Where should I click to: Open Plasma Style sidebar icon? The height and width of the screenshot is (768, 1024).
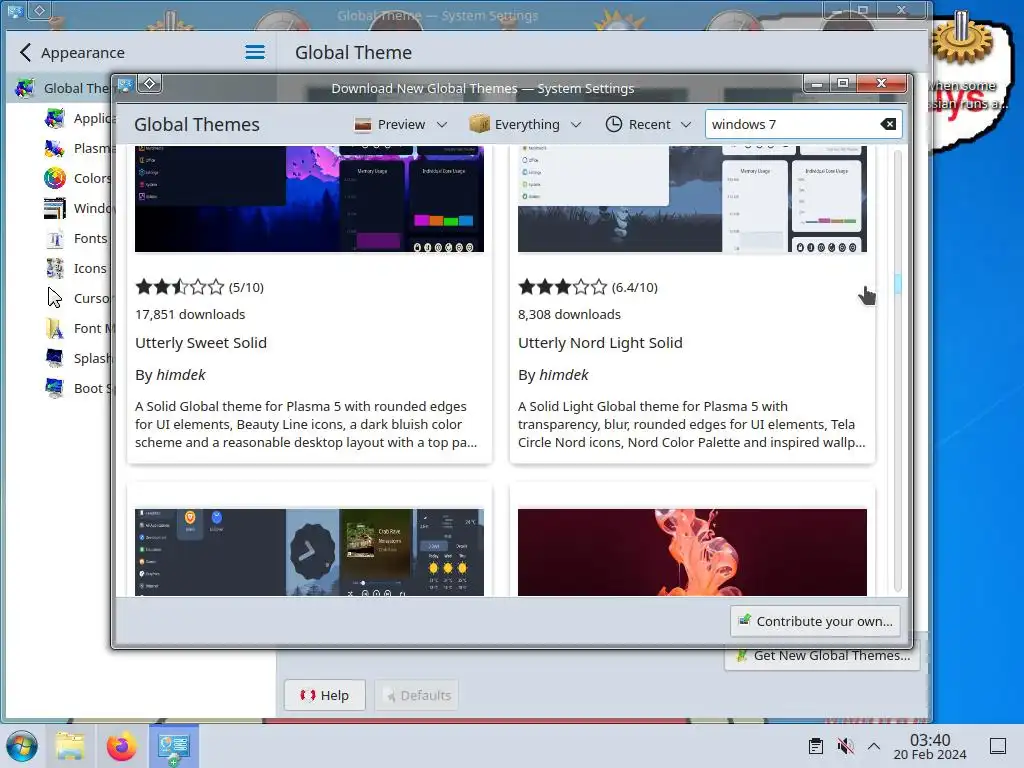(55, 148)
